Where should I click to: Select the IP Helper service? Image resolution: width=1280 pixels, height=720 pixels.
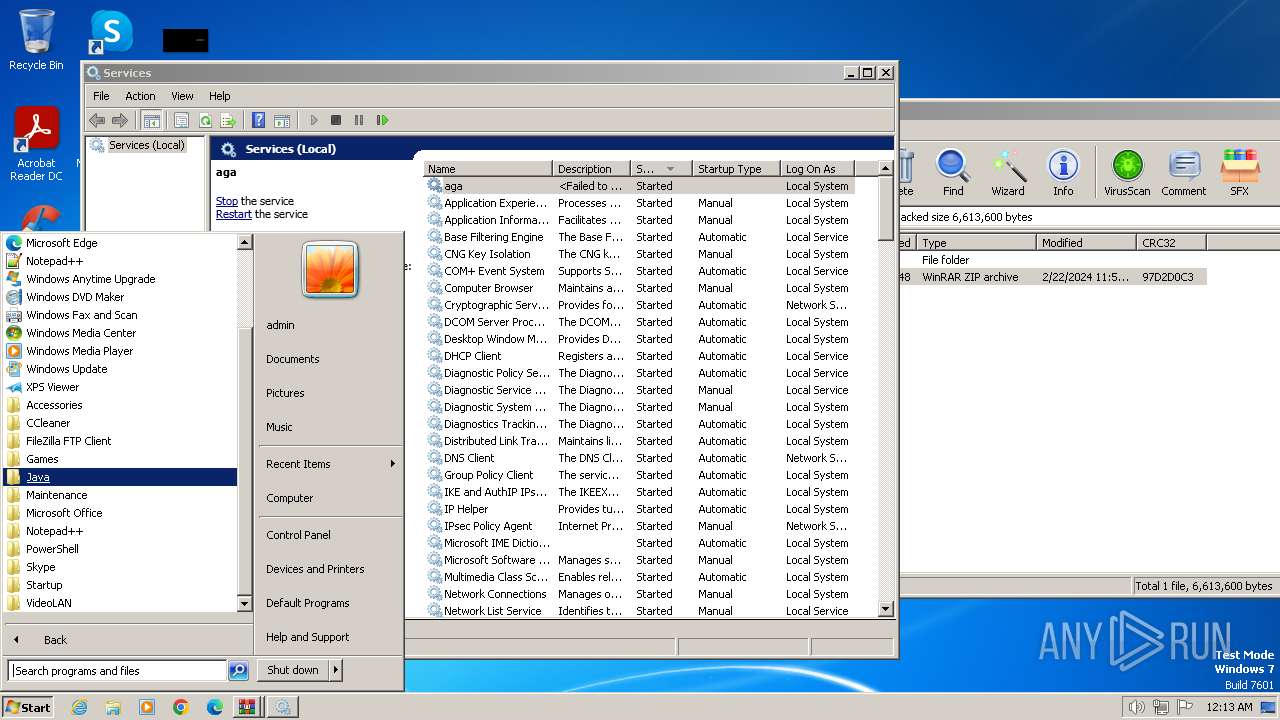(640, 509)
